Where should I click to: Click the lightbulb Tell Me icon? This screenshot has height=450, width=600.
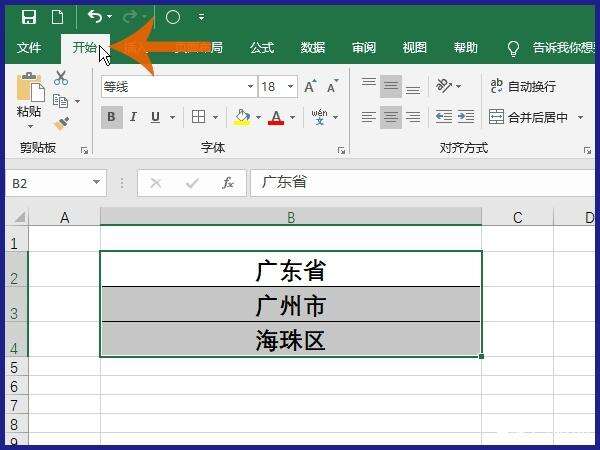tap(513, 49)
